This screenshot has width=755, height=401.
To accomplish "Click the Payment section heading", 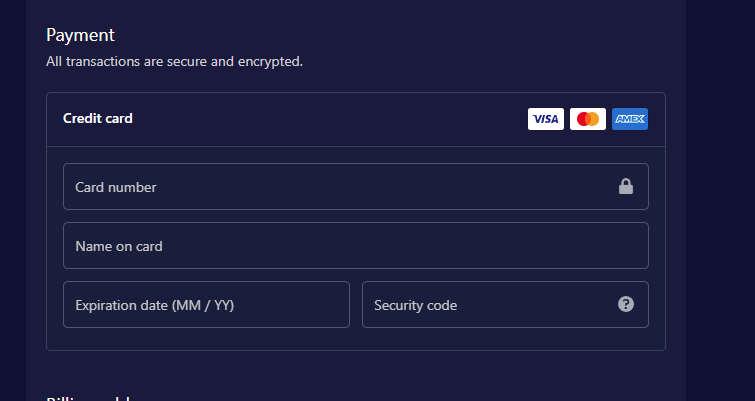I will pyautogui.click(x=80, y=35).
